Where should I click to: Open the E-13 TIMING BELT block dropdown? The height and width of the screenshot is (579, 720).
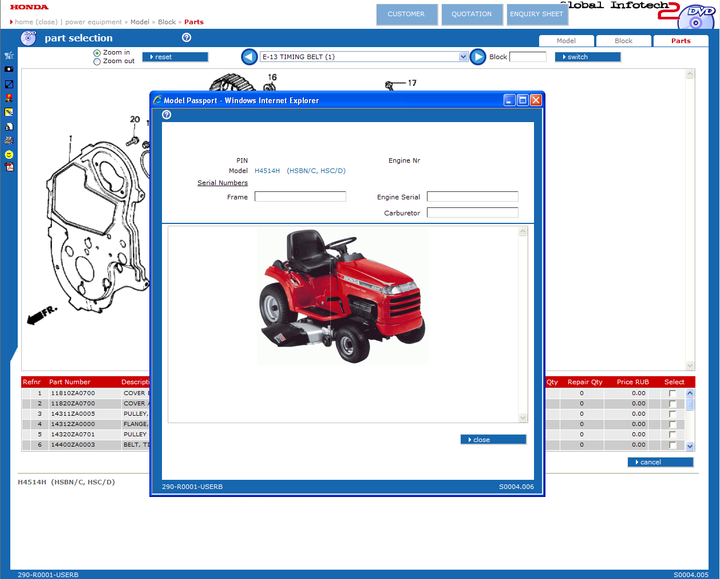coord(364,57)
